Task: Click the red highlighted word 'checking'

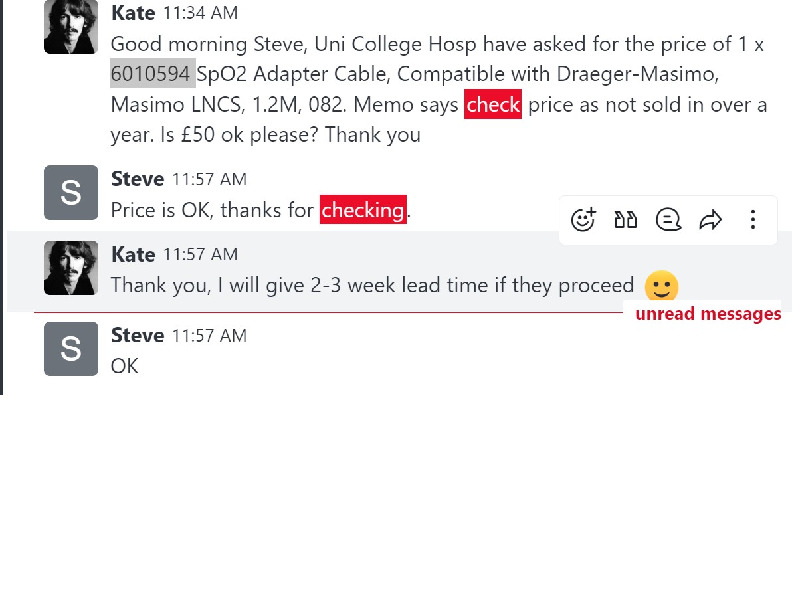Action: (363, 210)
